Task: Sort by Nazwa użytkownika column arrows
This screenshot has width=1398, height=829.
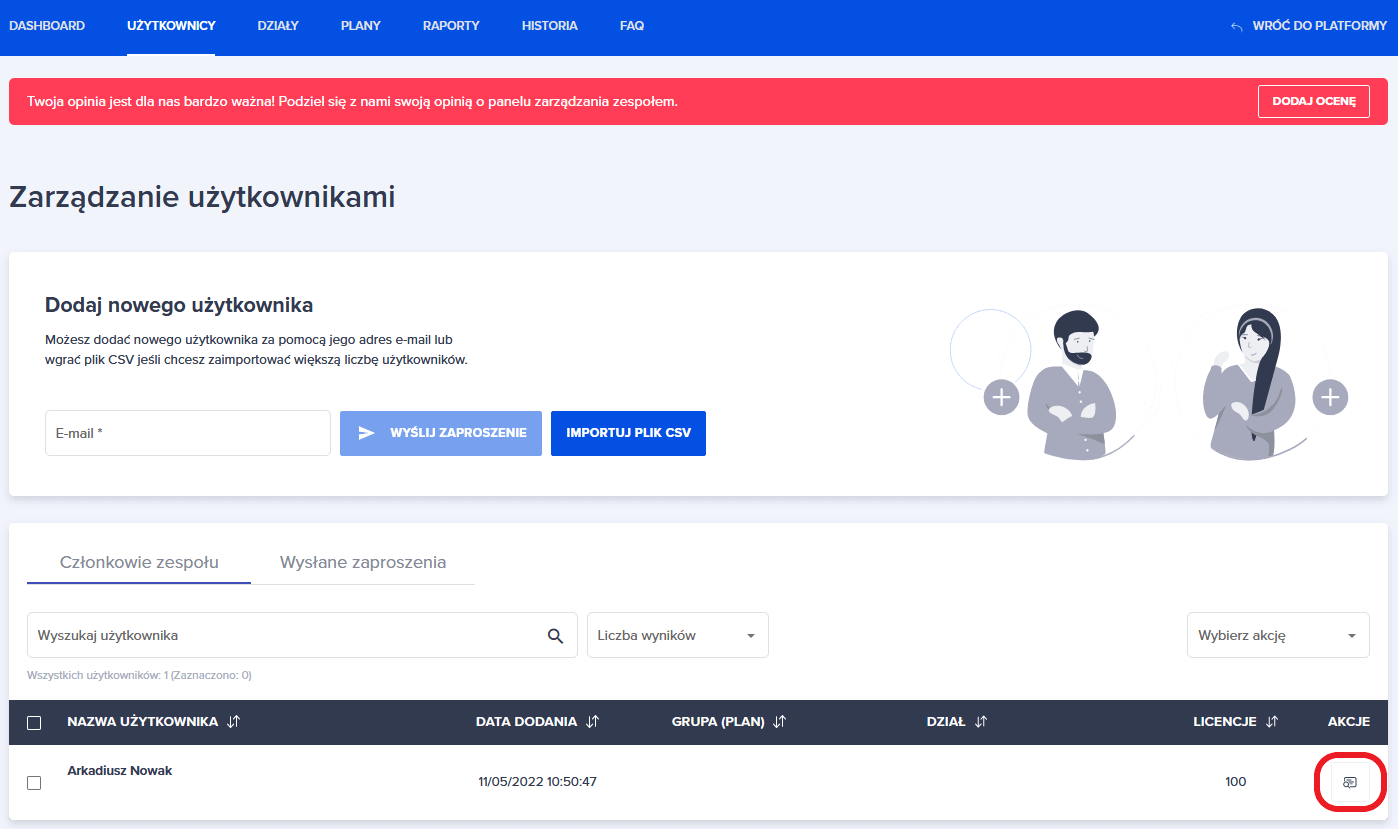Action: (x=234, y=722)
